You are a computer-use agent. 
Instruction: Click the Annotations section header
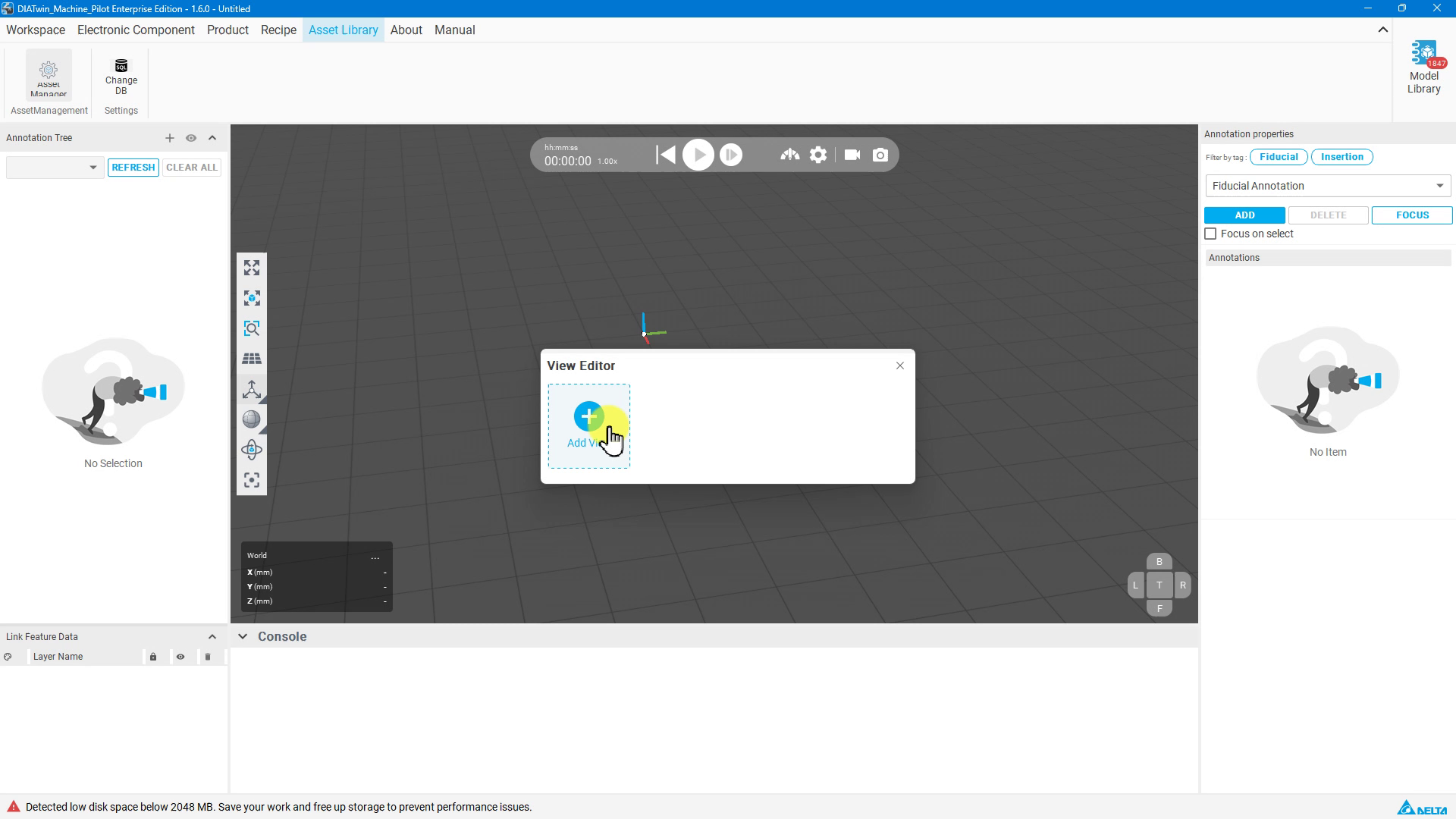click(x=1328, y=258)
